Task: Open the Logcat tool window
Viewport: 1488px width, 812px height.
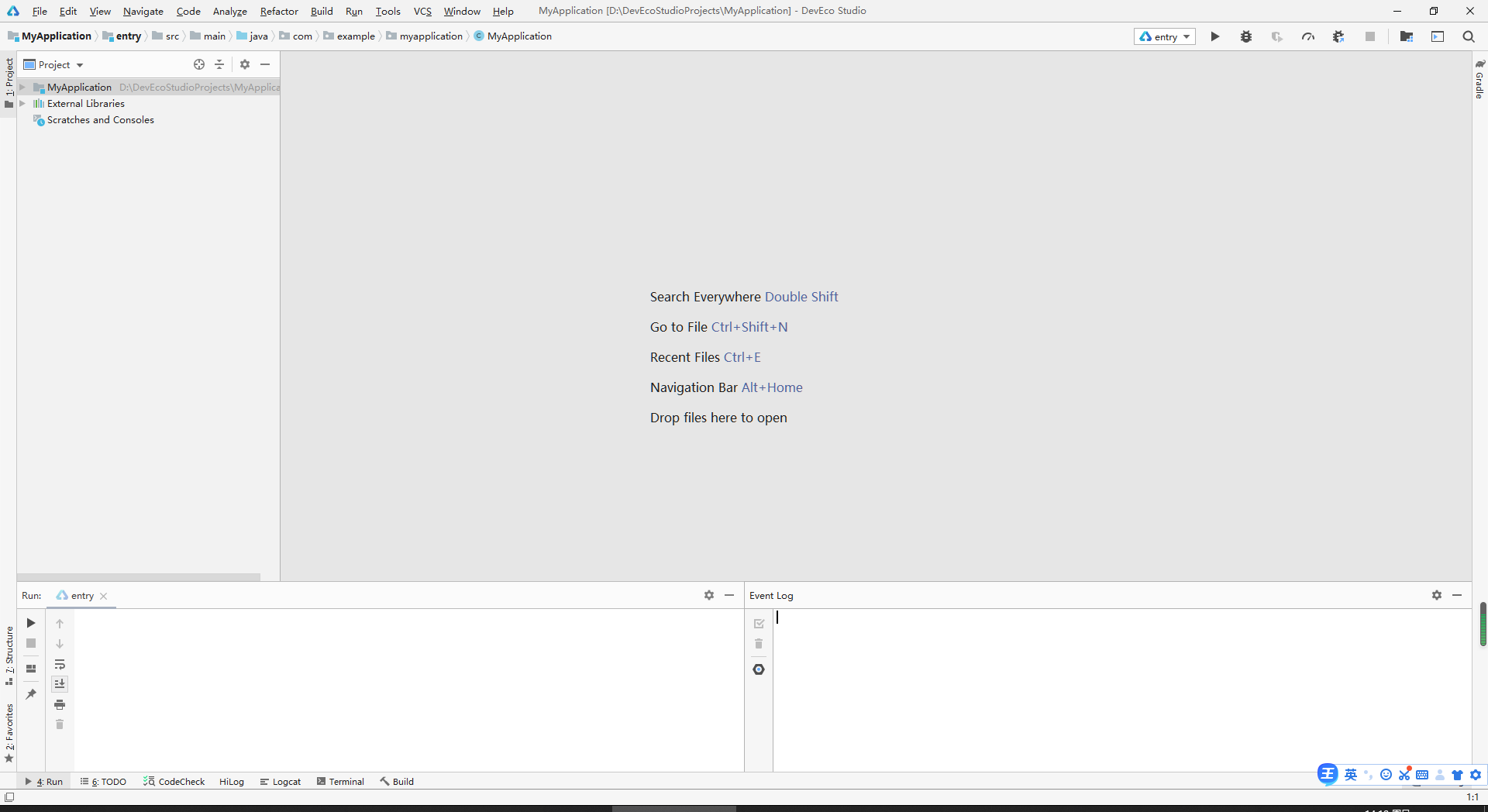Action: click(x=281, y=781)
